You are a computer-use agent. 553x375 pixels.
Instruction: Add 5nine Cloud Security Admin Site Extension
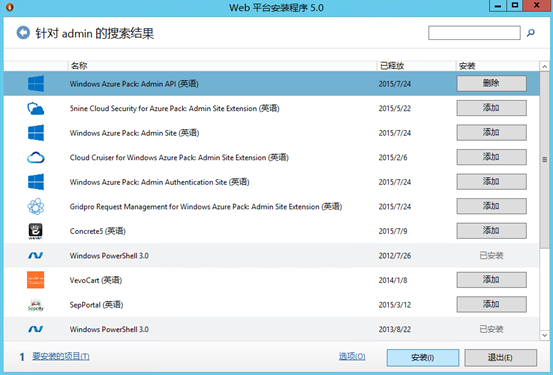(x=492, y=108)
